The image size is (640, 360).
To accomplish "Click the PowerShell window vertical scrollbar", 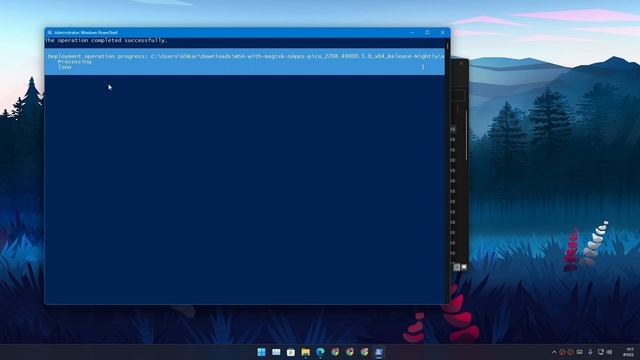I will coord(447,171).
